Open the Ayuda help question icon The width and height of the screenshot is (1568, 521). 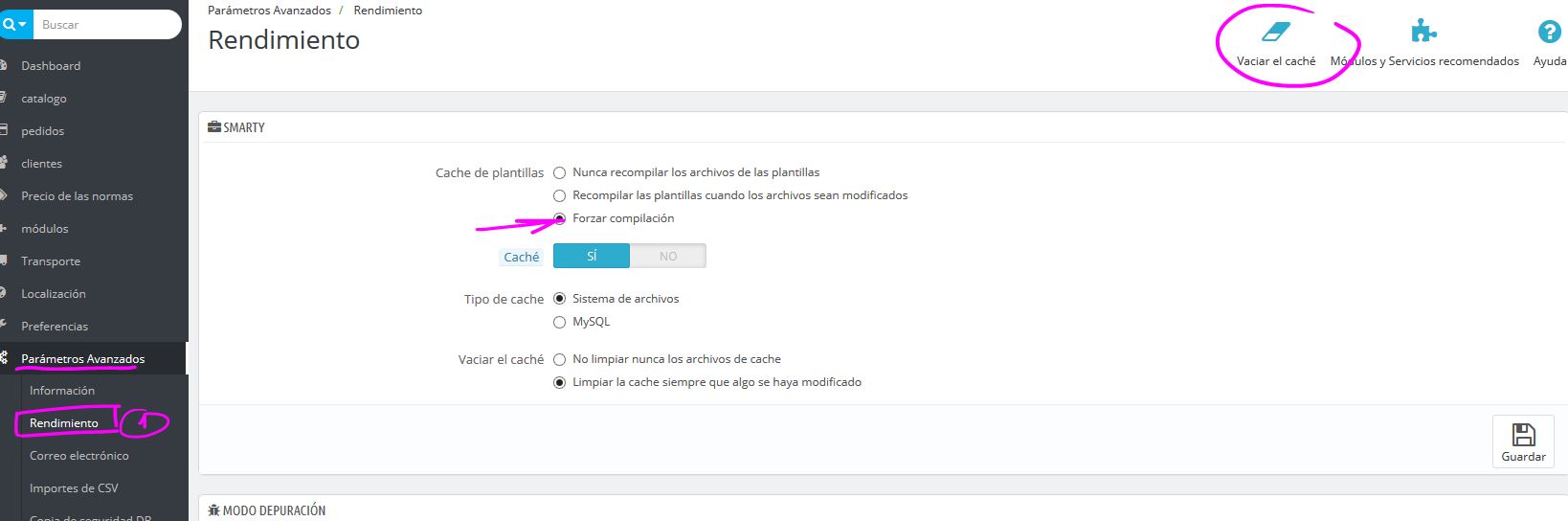[x=1549, y=33]
